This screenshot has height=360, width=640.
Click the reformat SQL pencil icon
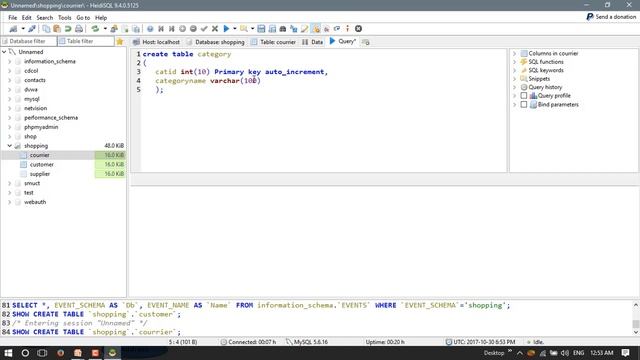pyautogui.click(x=304, y=29)
